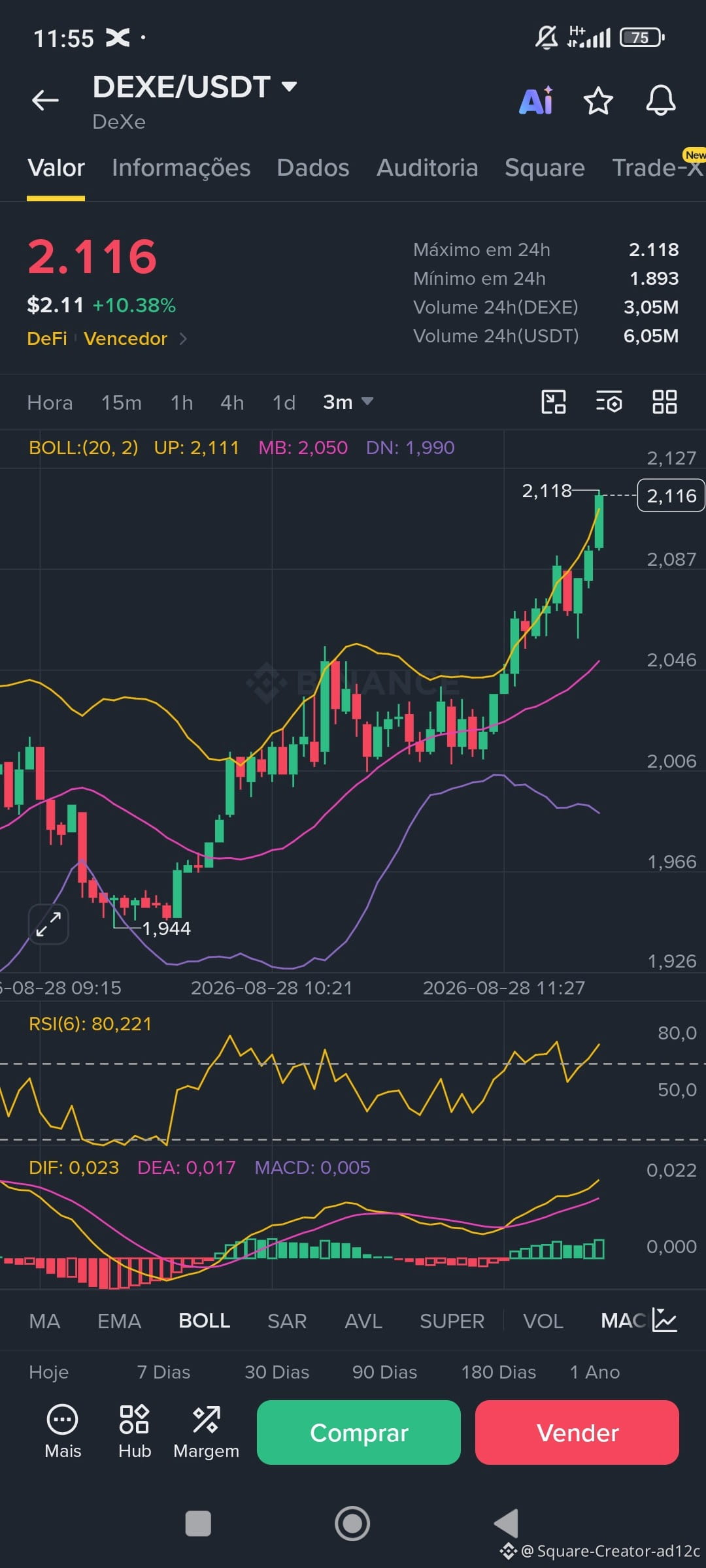706x1568 pixels.
Task: Tap the large red 2.116 price
Action: 92,256
